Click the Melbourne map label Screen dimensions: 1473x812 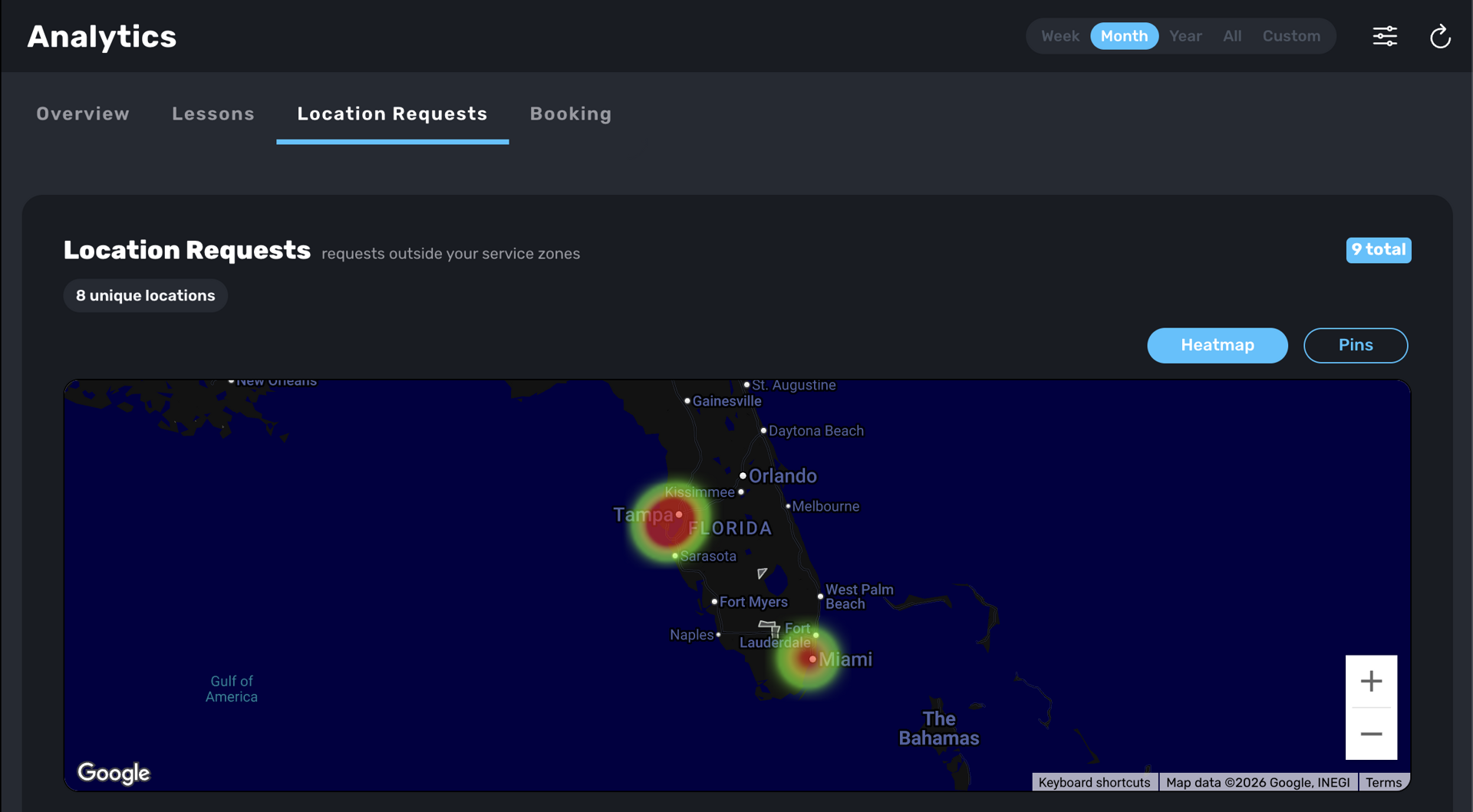click(825, 506)
